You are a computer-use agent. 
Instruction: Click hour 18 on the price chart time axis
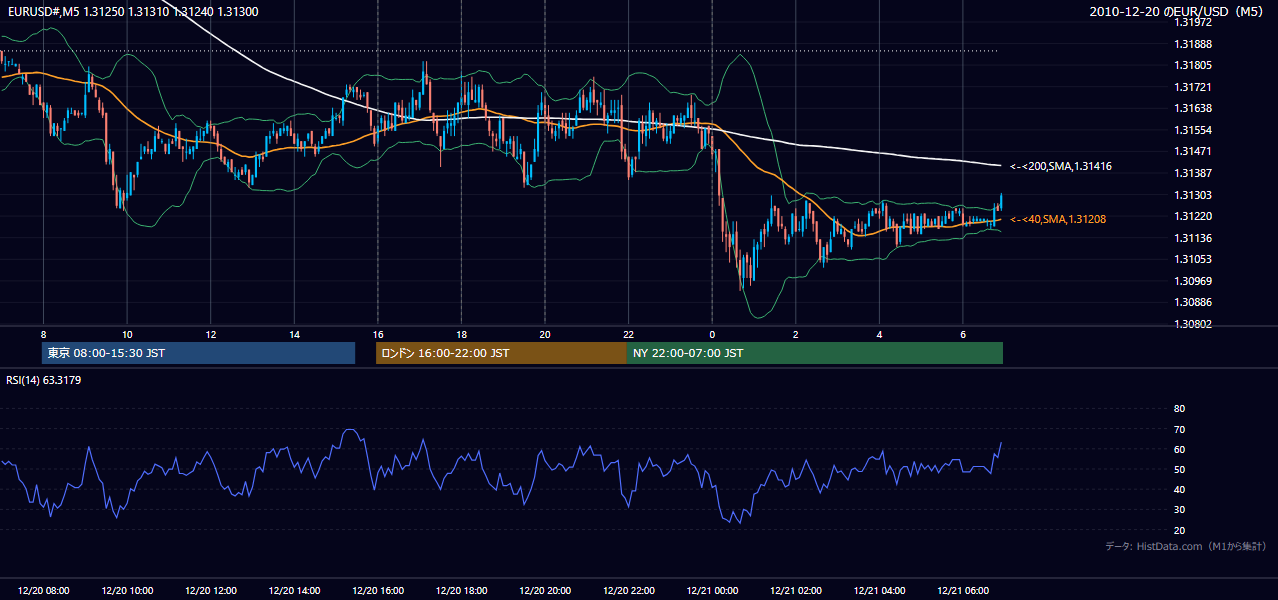461,334
